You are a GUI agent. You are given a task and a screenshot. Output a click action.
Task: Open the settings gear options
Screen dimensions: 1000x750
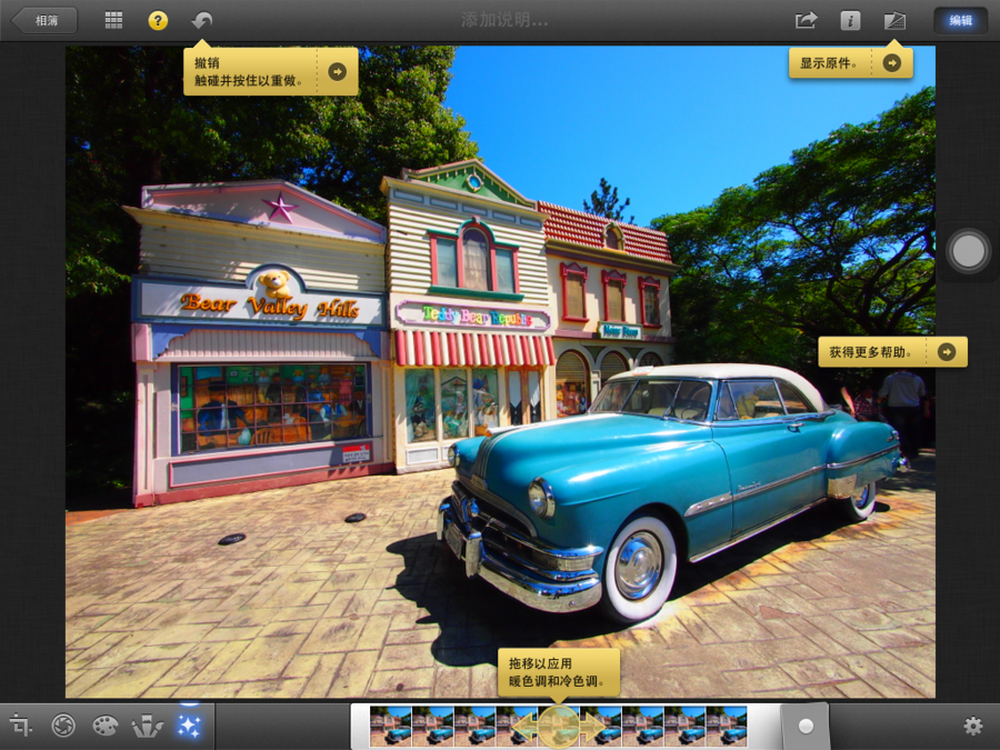coord(972,726)
